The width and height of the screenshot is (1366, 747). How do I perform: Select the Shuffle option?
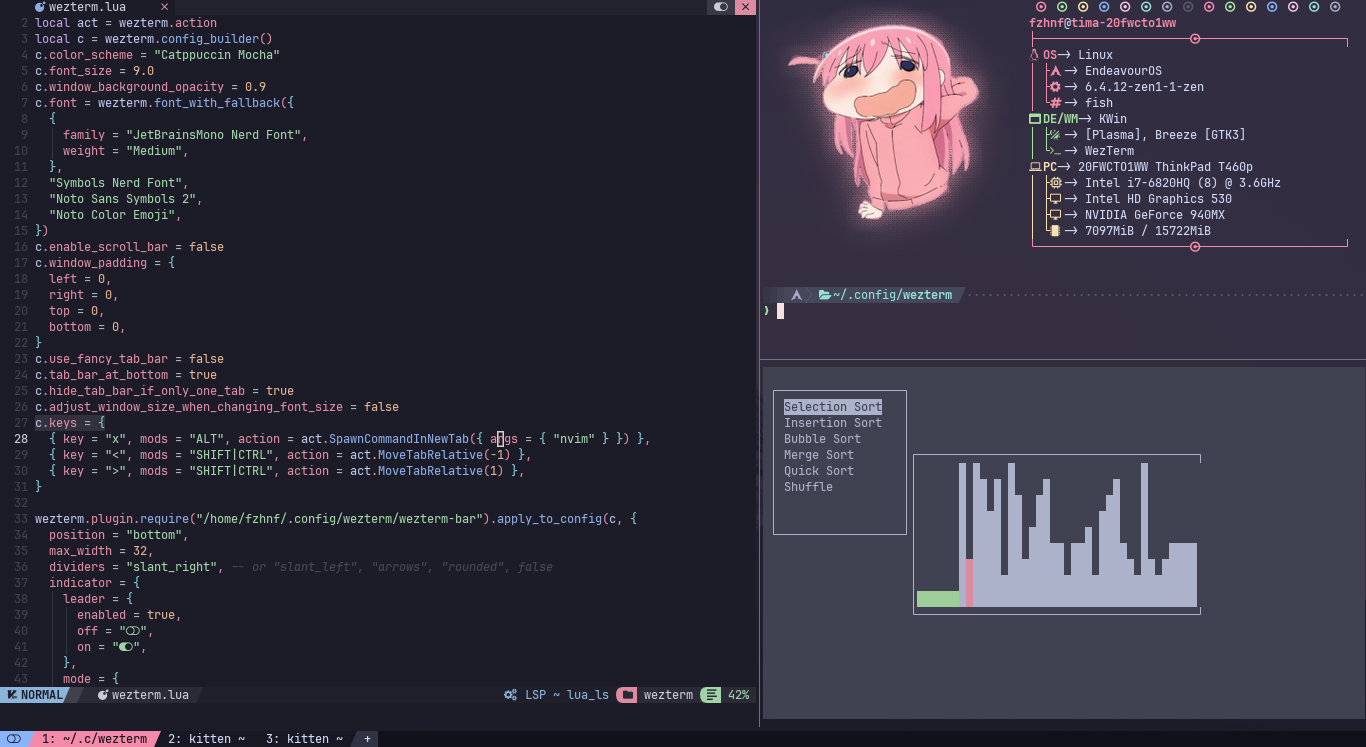coord(808,487)
